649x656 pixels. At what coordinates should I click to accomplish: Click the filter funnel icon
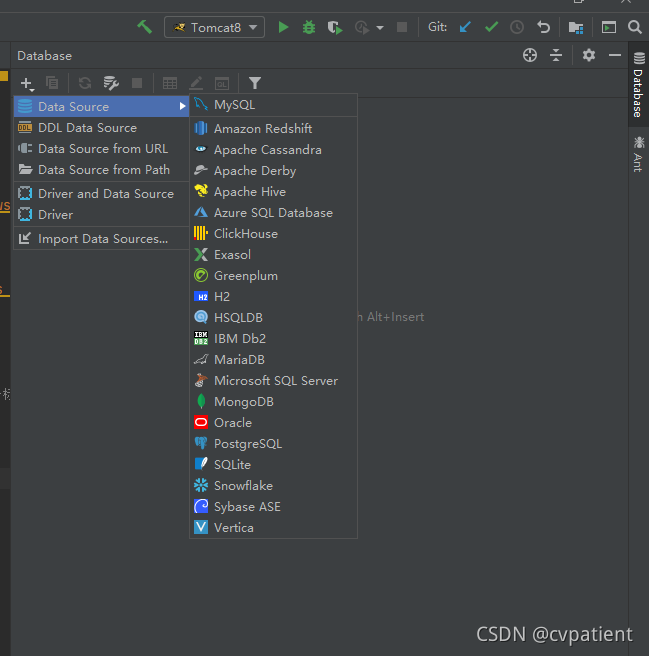tap(255, 83)
